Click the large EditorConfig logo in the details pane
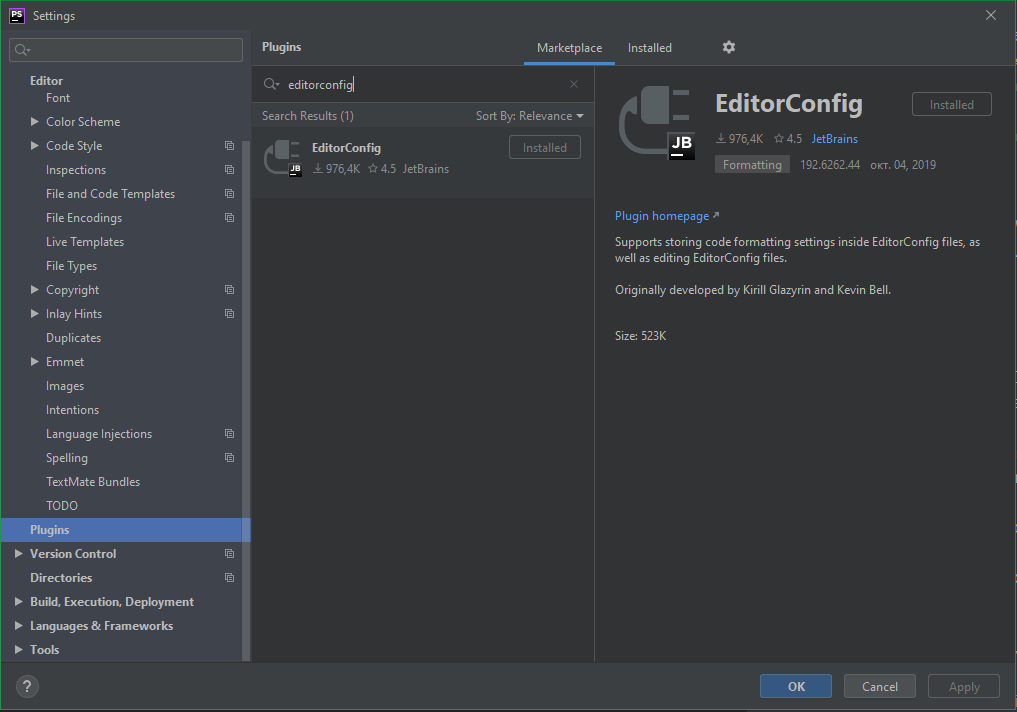Viewport: 1017px width, 712px height. click(x=656, y=124)
